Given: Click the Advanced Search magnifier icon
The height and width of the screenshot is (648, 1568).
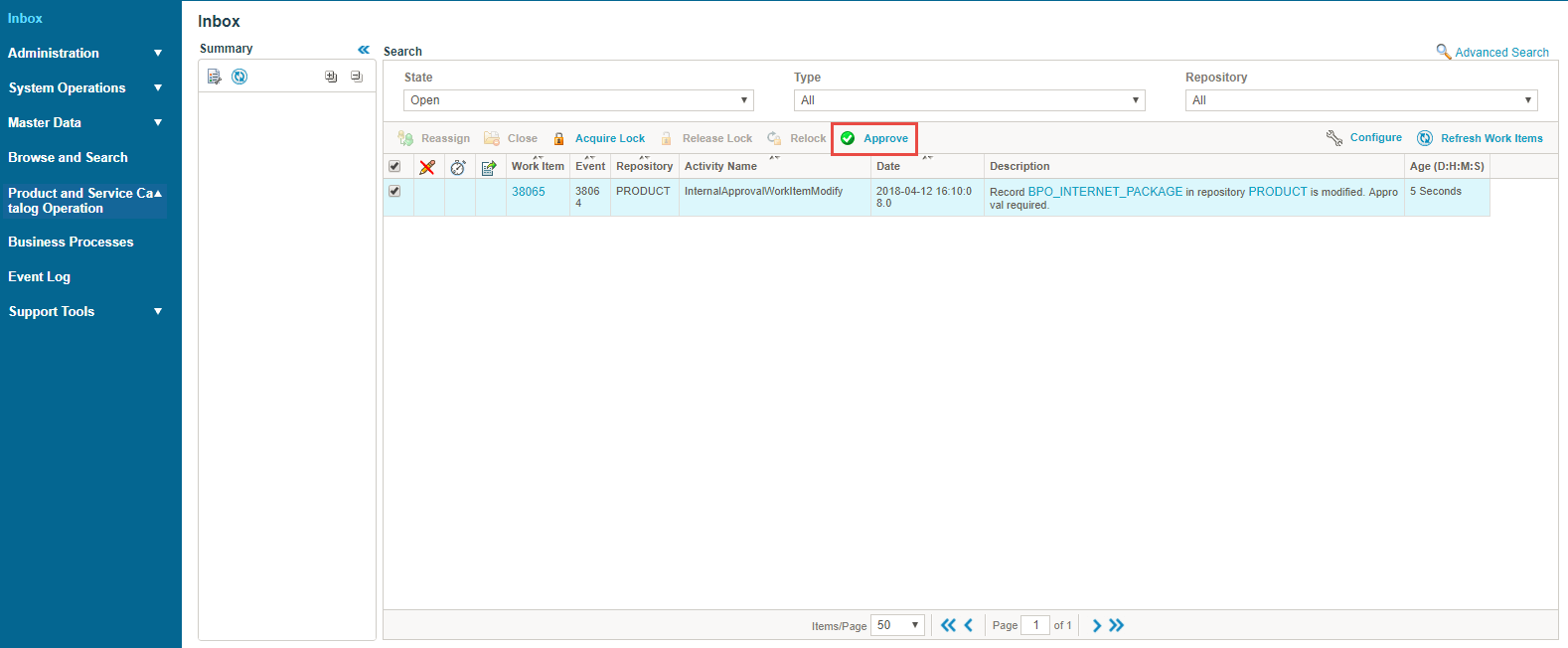Looking at the screenshot, I should click(x=1444, y=51).
